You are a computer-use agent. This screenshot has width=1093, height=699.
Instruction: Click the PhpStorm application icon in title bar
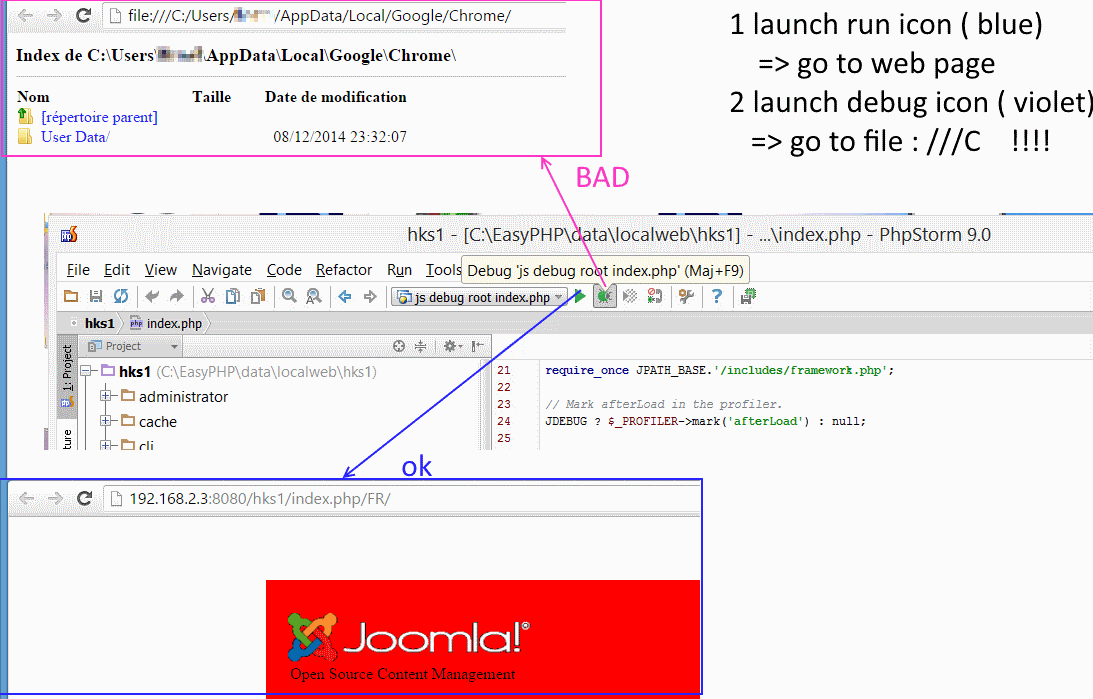tap(69, 235)
